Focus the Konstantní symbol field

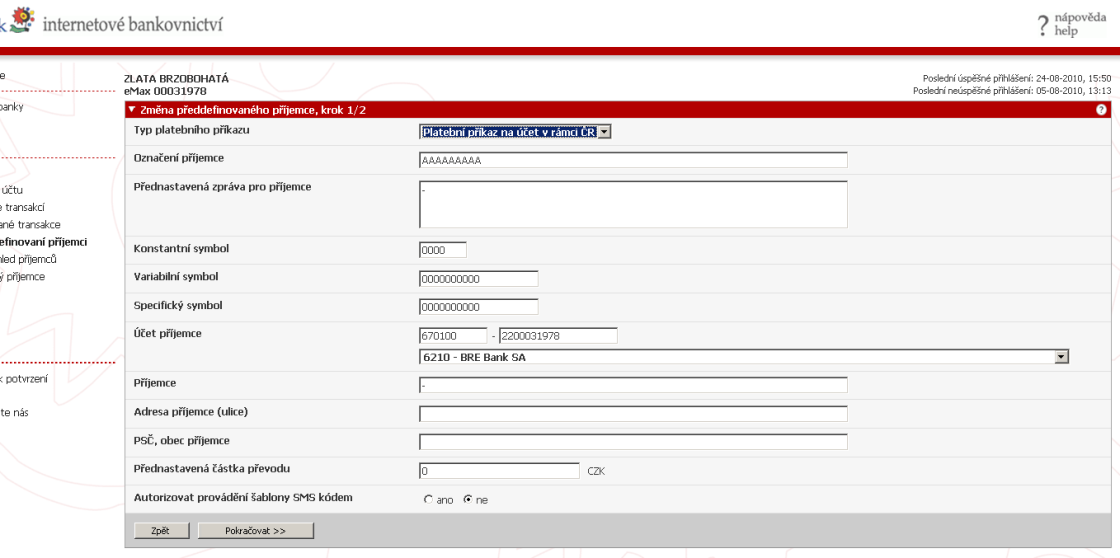click(443, 250)
